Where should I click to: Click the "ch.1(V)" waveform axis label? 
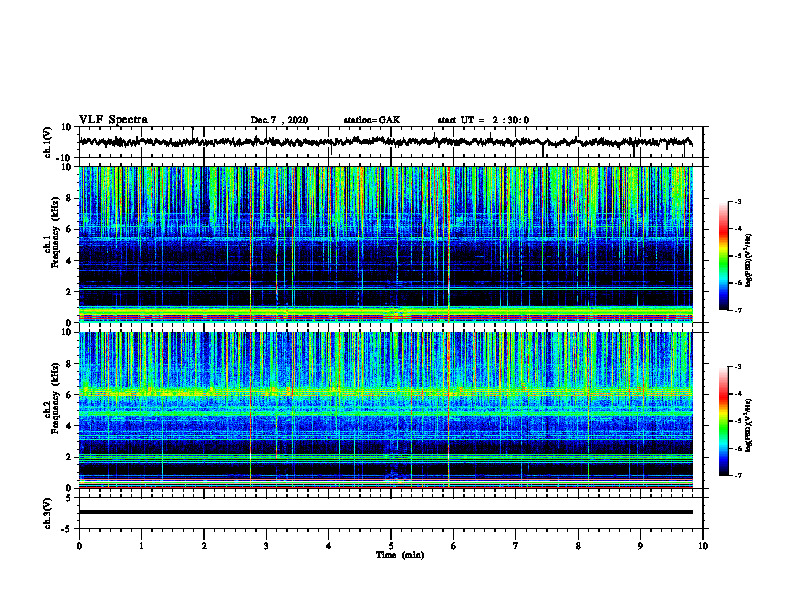[47, 142]
